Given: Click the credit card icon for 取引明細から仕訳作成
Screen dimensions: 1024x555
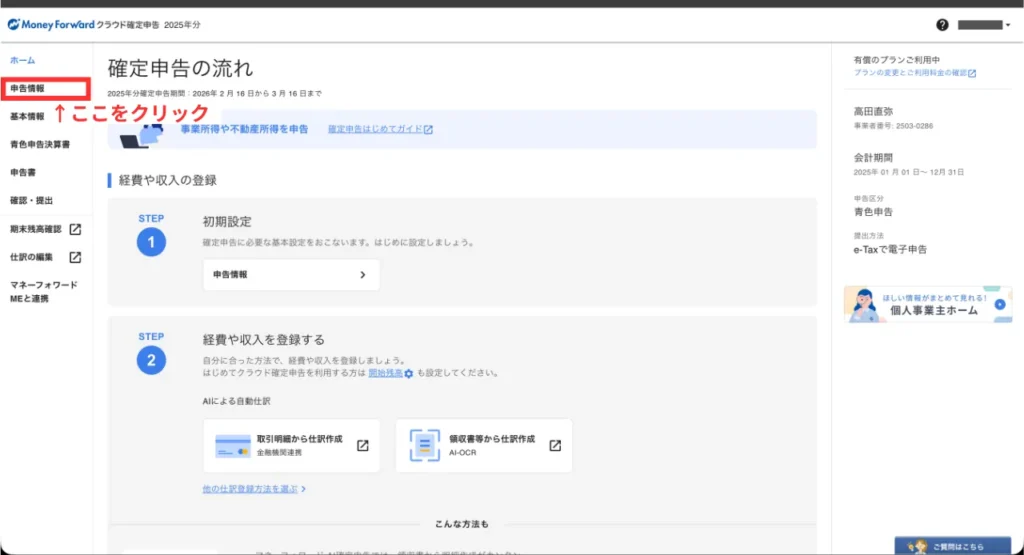Looking at the screenshot, I should [232, 446].
